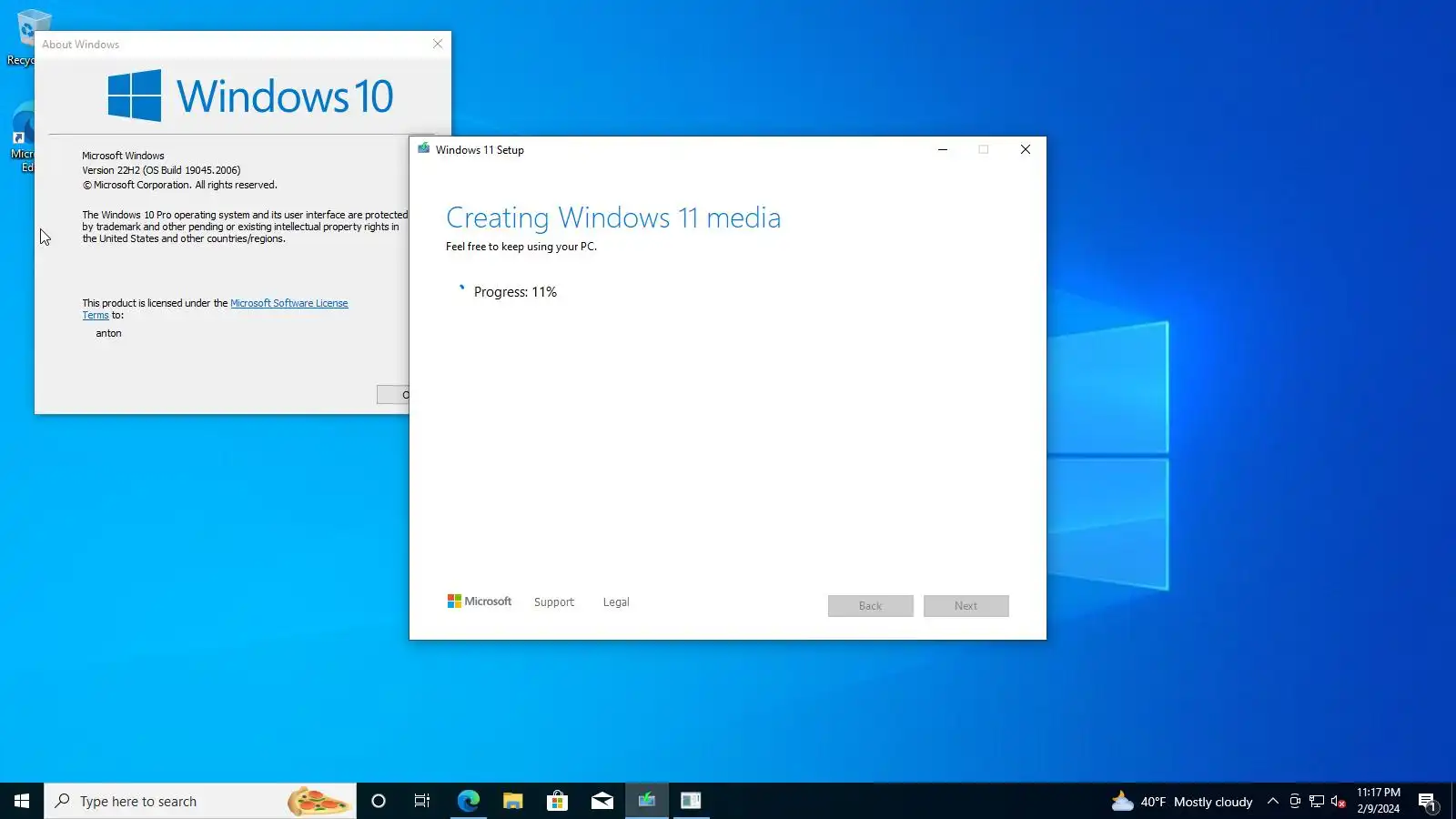Open Cortana from the taskbar

click(x=379, y=801)
